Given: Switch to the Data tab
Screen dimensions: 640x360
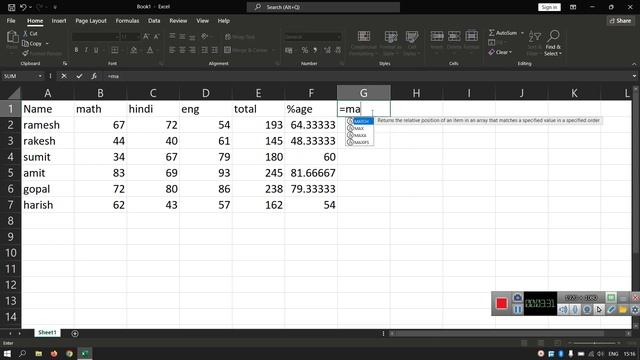Looking at the screenshot, I should coord(154,20).
